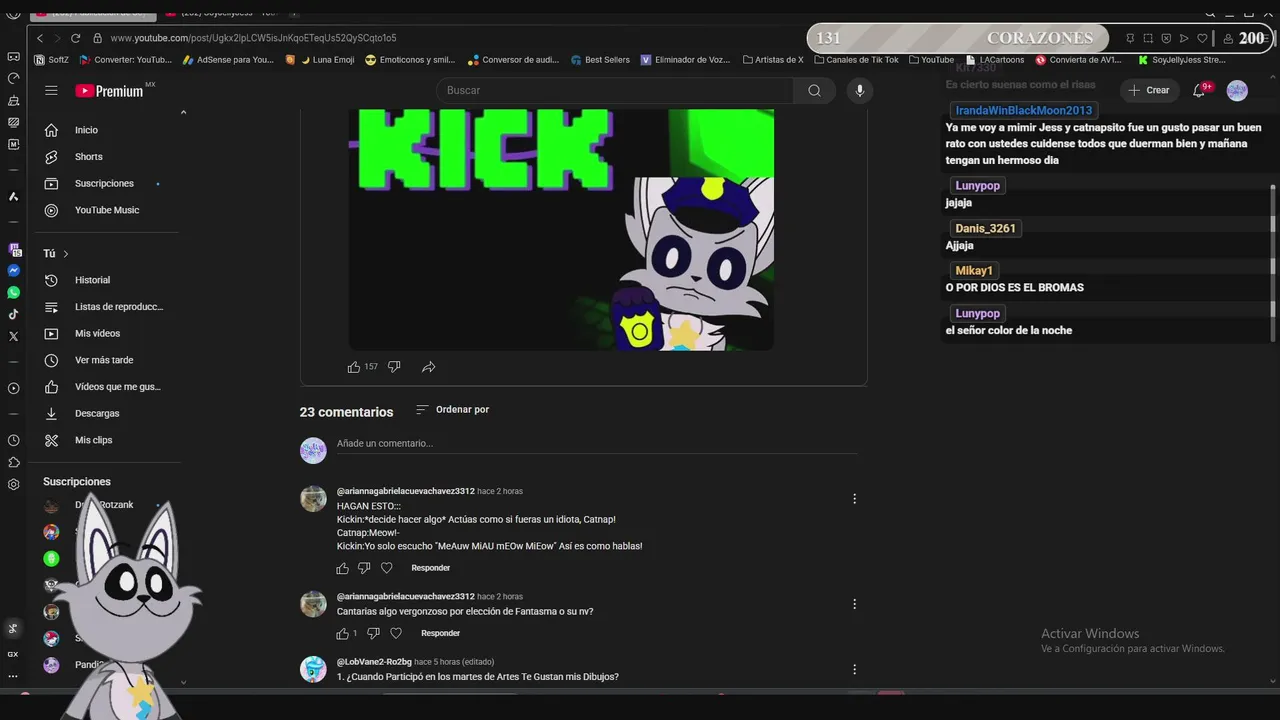1280x720 pixels.
Task: Open WhatsApp in the Opera sidebar
Action: click(13, 293)
